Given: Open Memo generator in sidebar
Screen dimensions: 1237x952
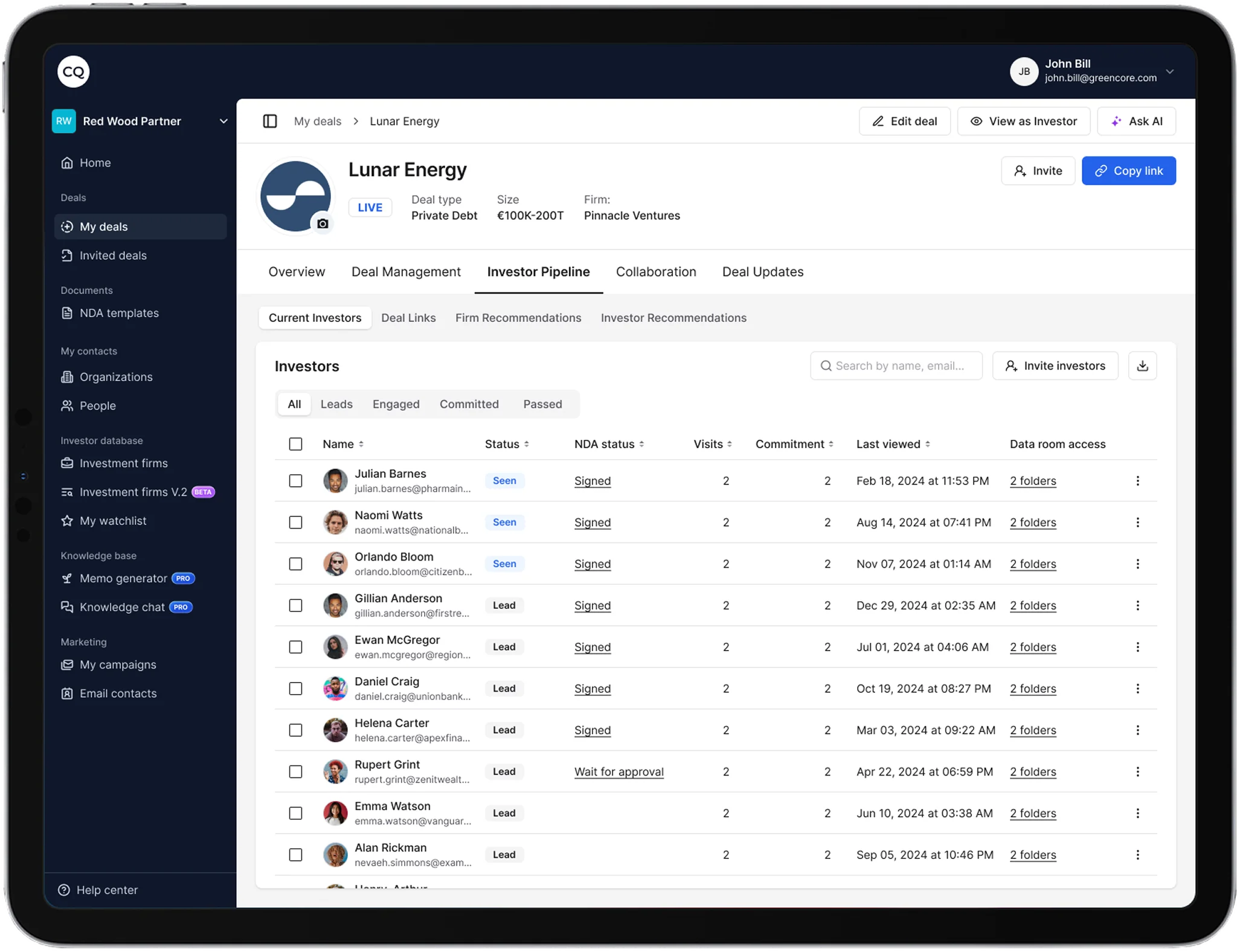Looking at the screenshot, I should point(123,578).
